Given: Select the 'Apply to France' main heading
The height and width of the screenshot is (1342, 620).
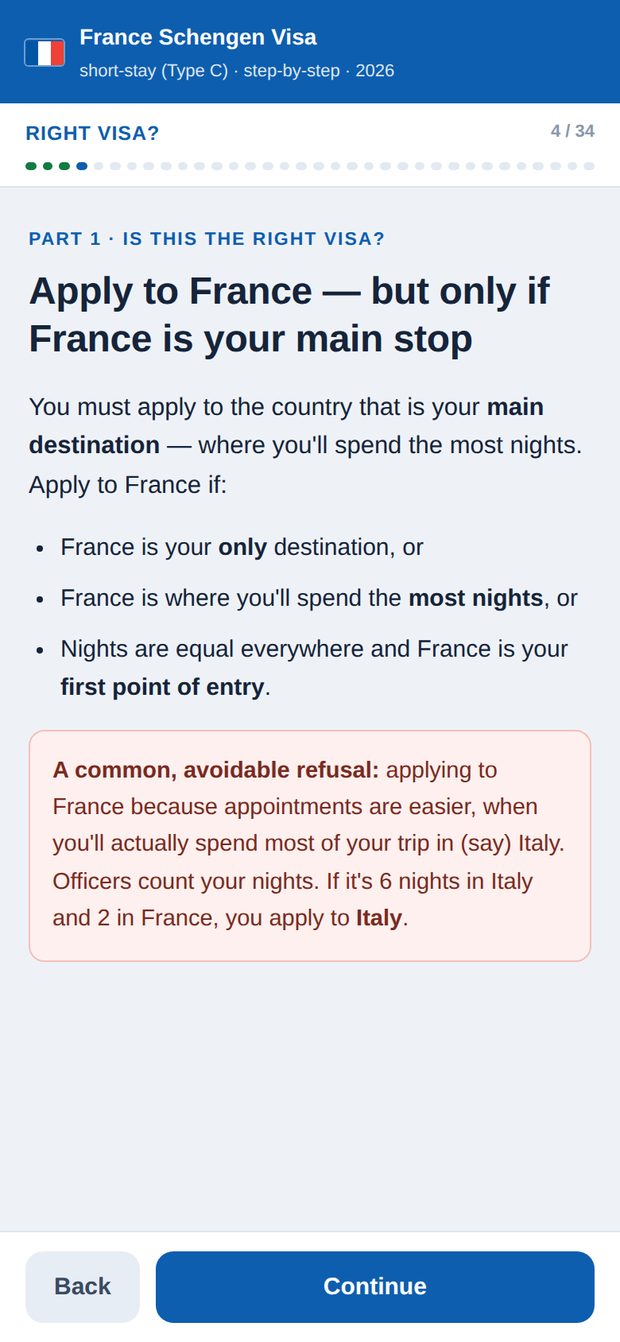Looking at the screenshot, I should coord(290,315).
